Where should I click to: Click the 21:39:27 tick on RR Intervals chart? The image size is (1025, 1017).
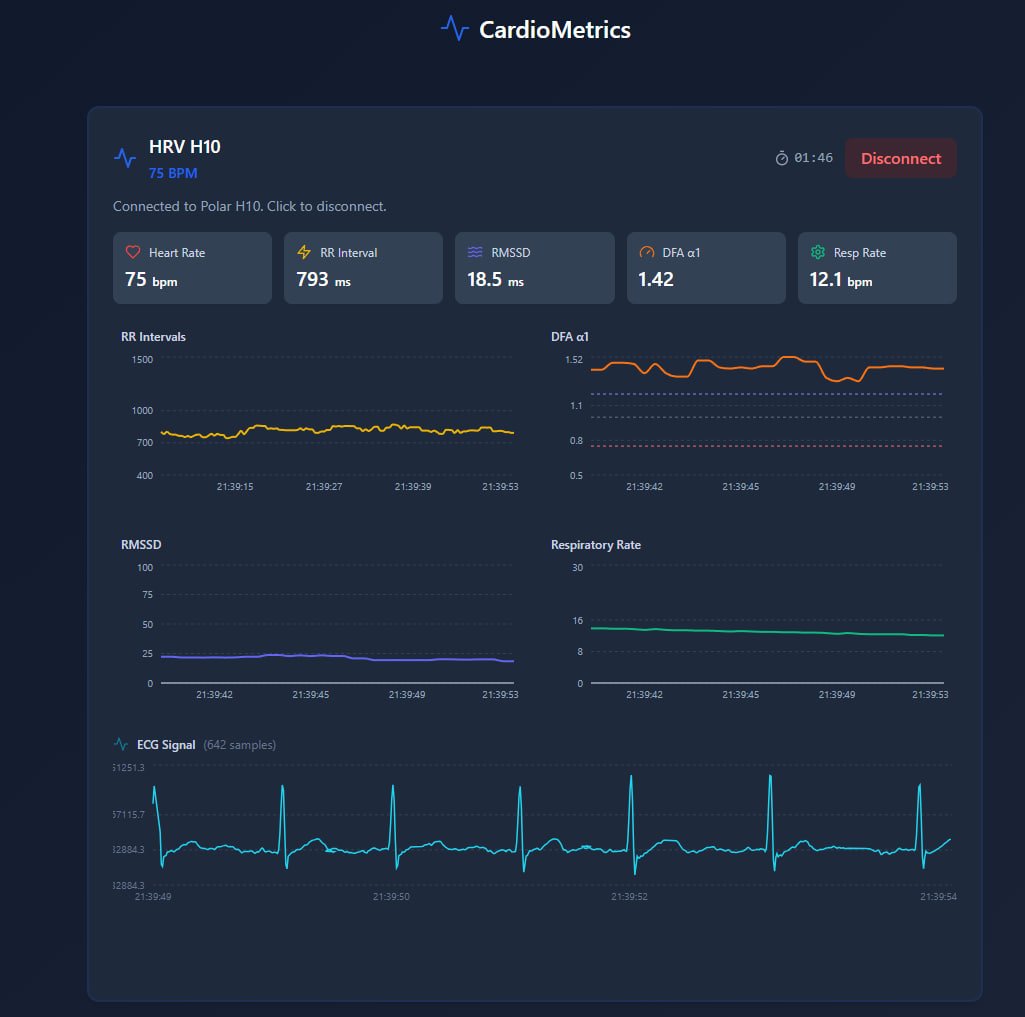[324, 486]
